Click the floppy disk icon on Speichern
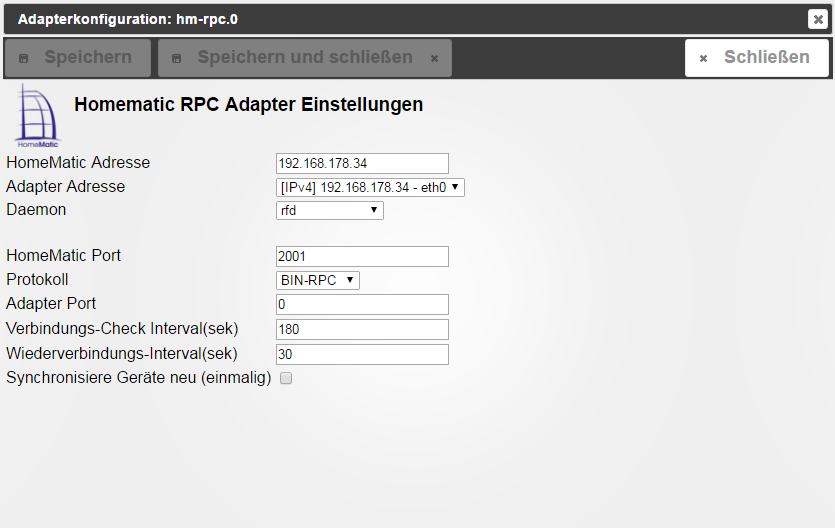 point(25,59)
